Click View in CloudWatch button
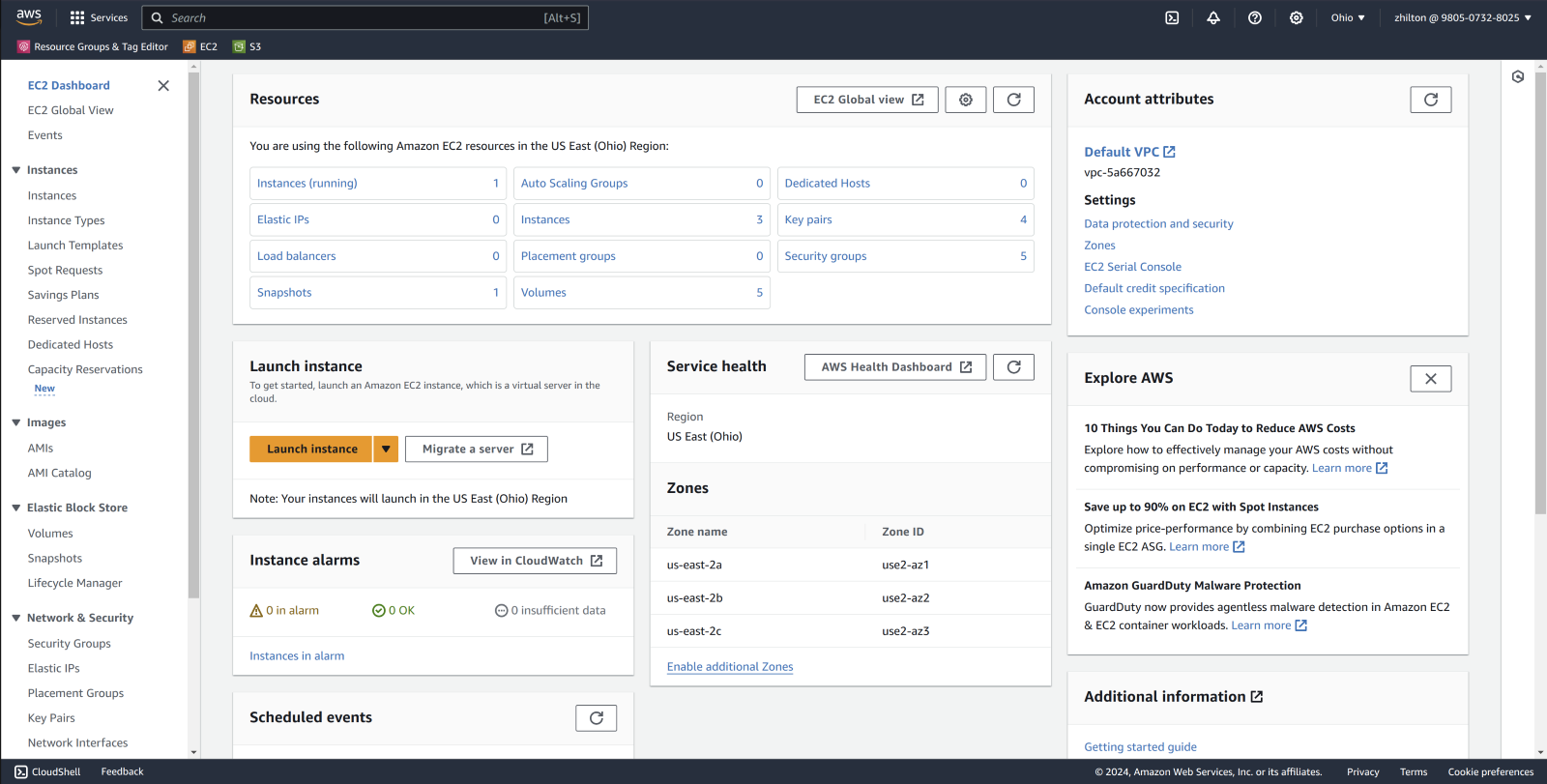The height and width of the screenshot is (784, 1547). point(535,561)
